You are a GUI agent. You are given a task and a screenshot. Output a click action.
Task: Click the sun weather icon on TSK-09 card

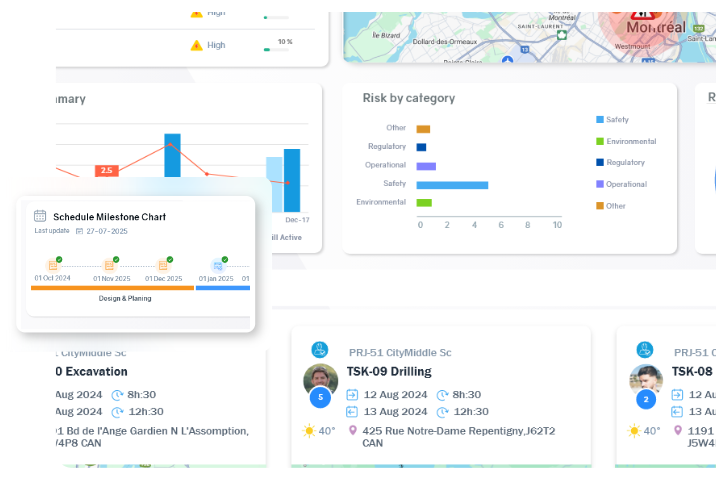point(311,431)
